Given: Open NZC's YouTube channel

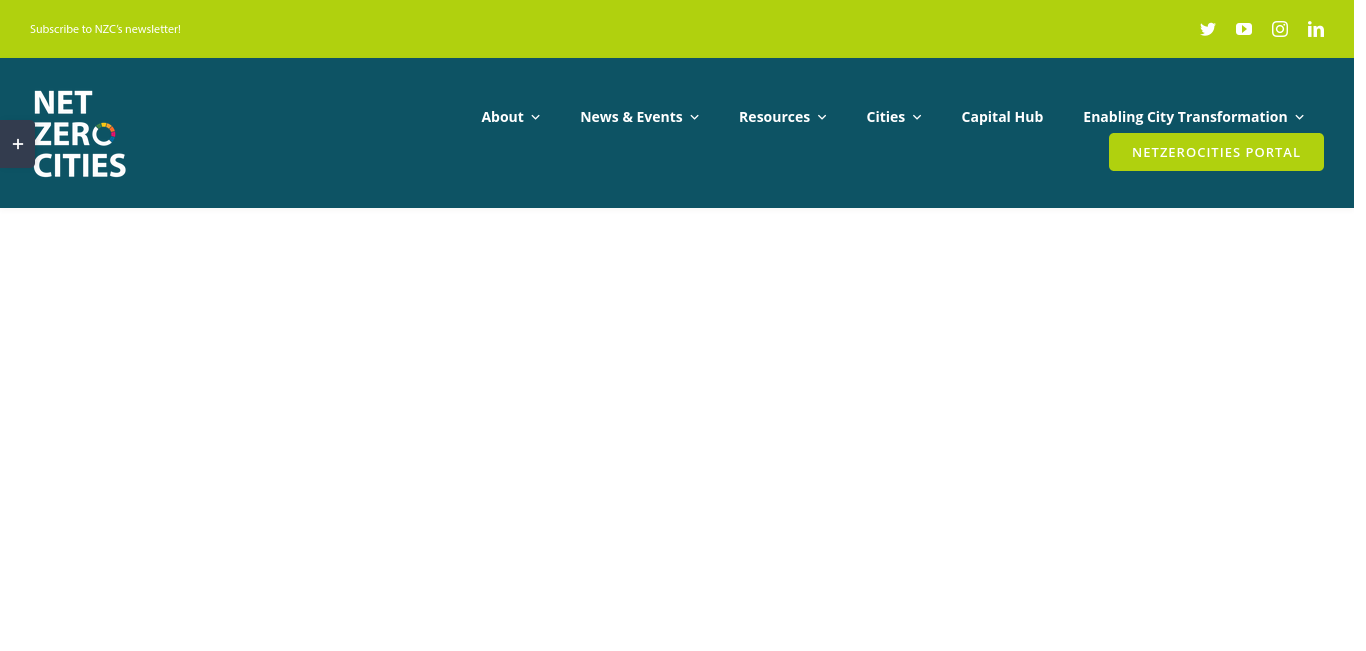Looking at the screenshot, I should click(1244, 29).
